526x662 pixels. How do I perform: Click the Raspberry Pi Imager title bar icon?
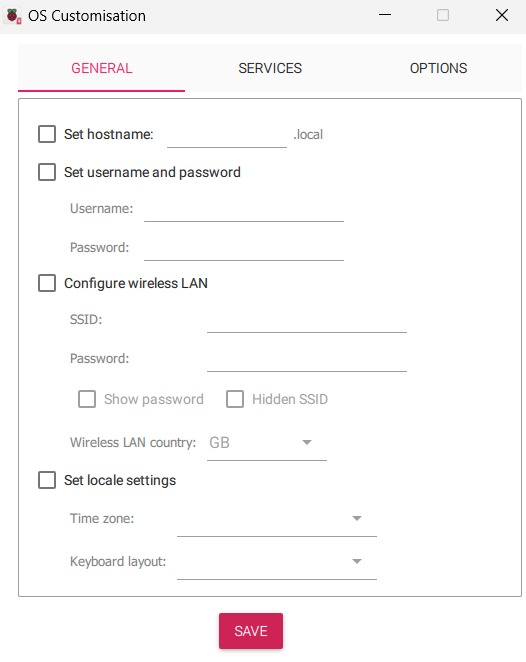(x=14, y=16)
